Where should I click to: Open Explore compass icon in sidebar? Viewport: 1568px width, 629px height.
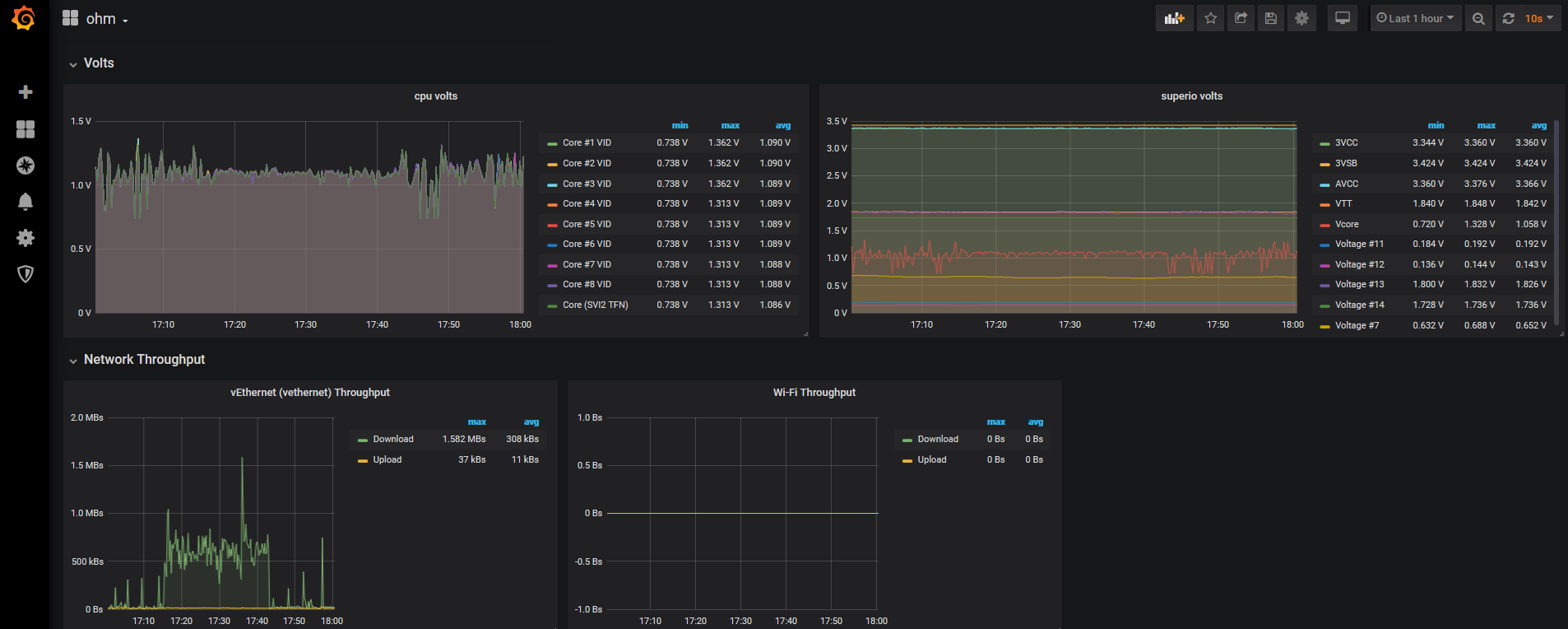pos(26,165)
